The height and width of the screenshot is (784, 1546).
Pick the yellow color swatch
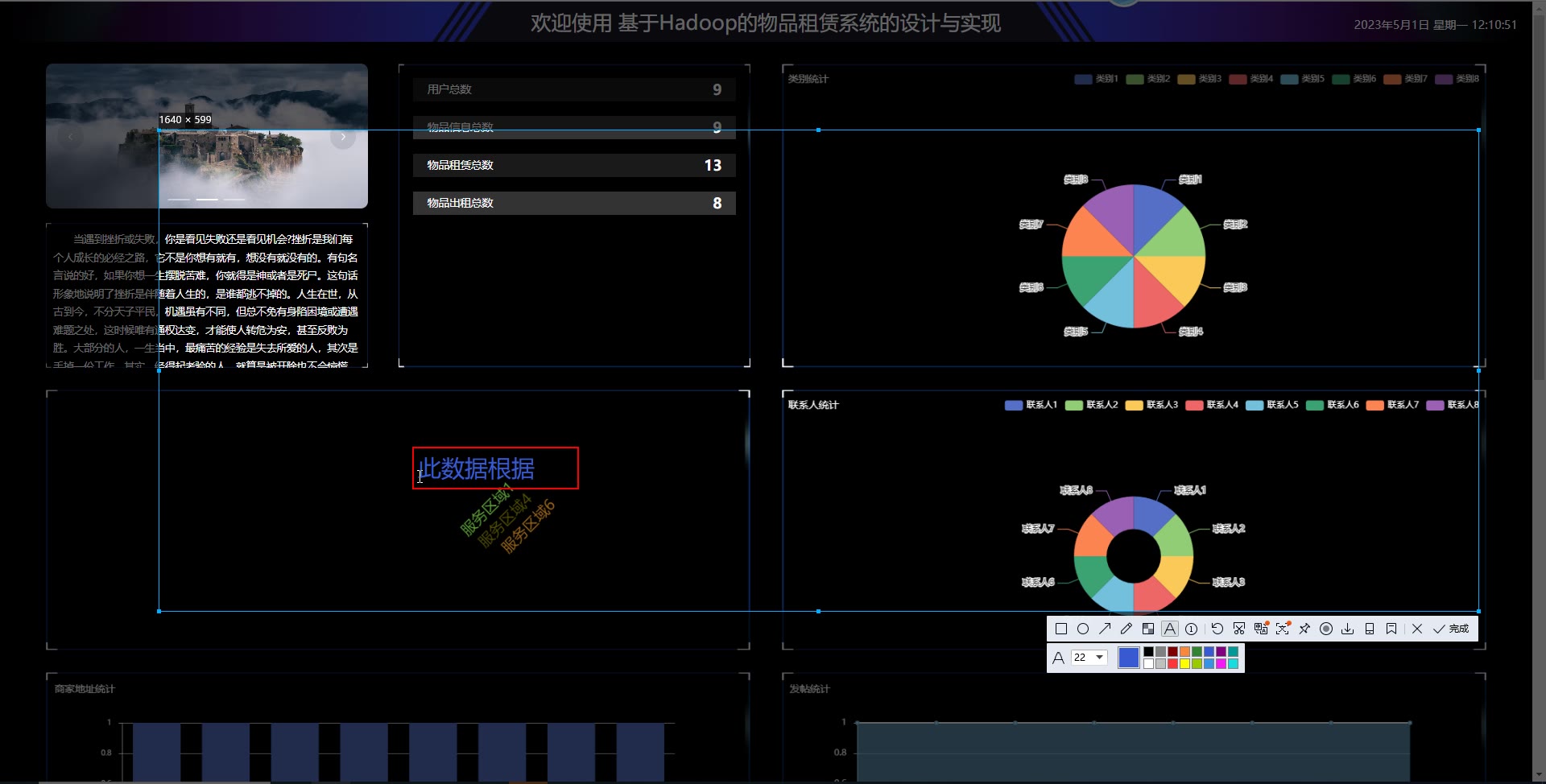(1184, 664)
